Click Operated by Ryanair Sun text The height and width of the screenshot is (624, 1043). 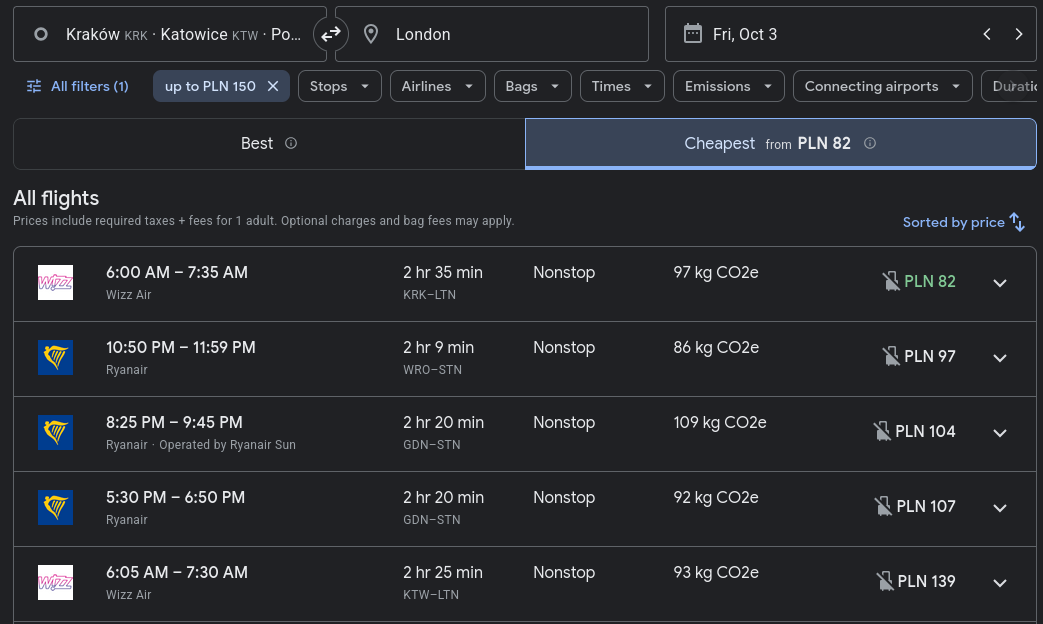pyautogui.click(x=227, y=445)
